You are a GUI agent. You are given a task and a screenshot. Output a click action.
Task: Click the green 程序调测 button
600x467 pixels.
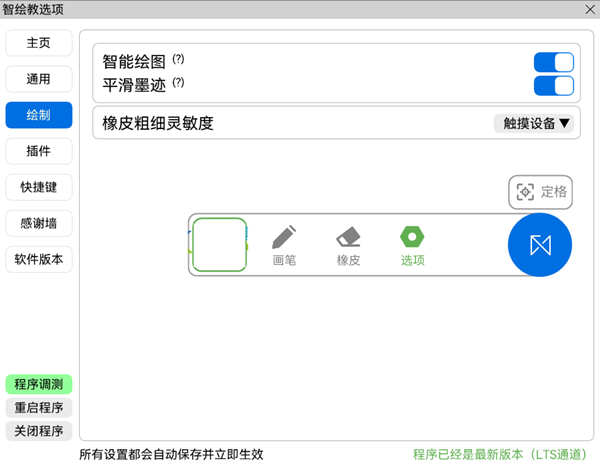coord(39,385)
